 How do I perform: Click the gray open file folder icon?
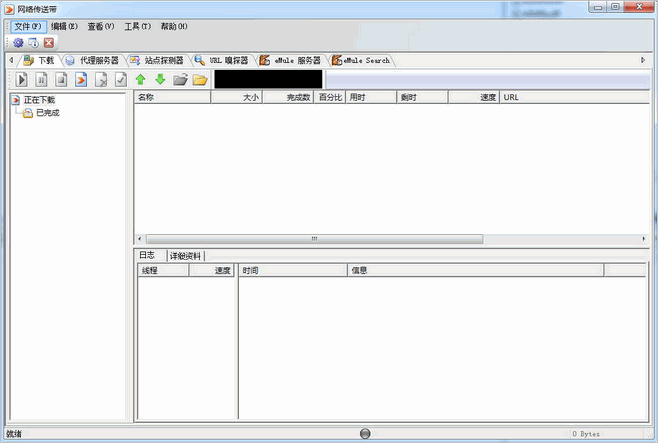(x=180, y=79)
